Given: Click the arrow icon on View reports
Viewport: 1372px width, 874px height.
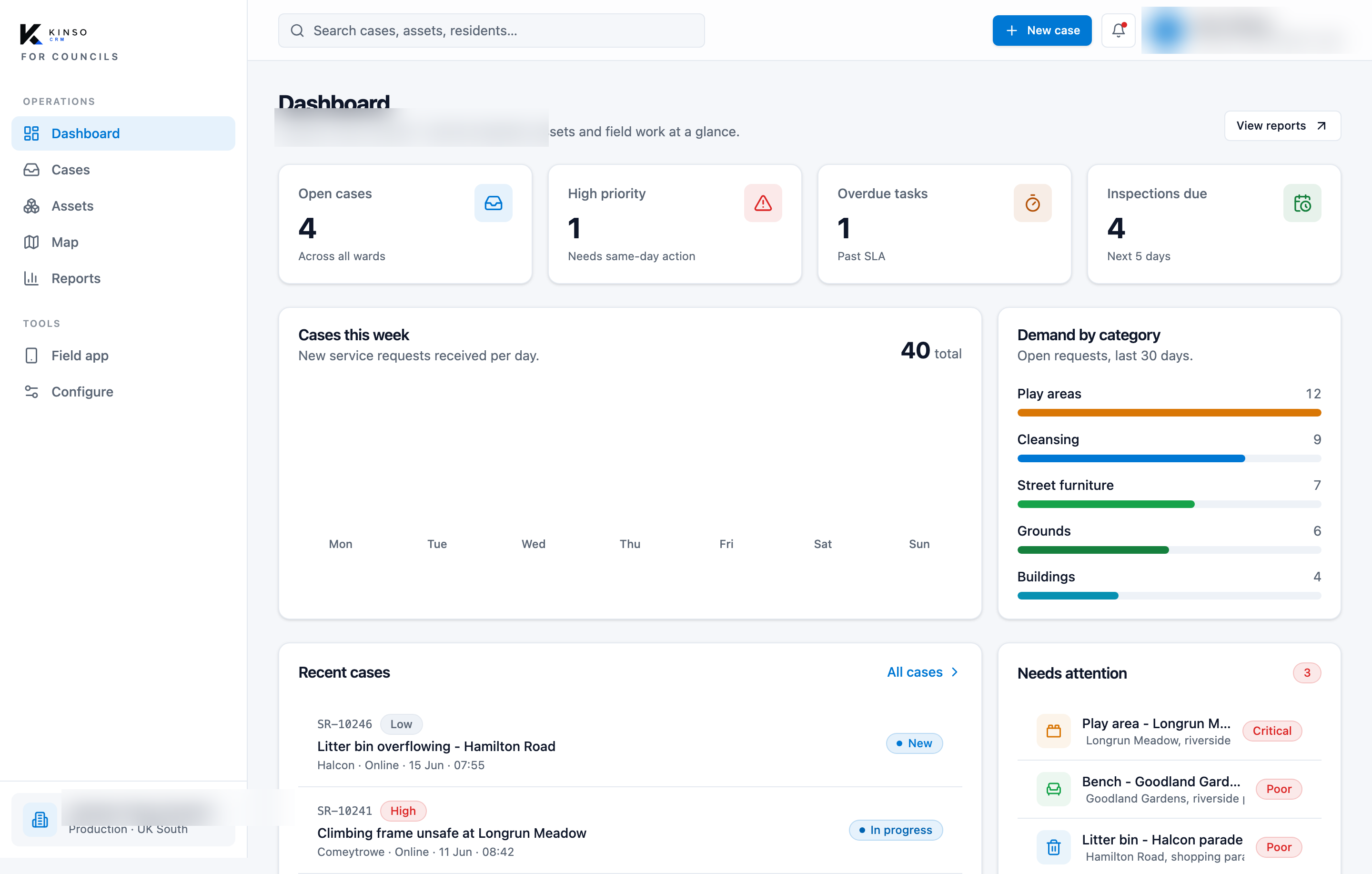Looking at the screenshot, I should [1322, 126].
